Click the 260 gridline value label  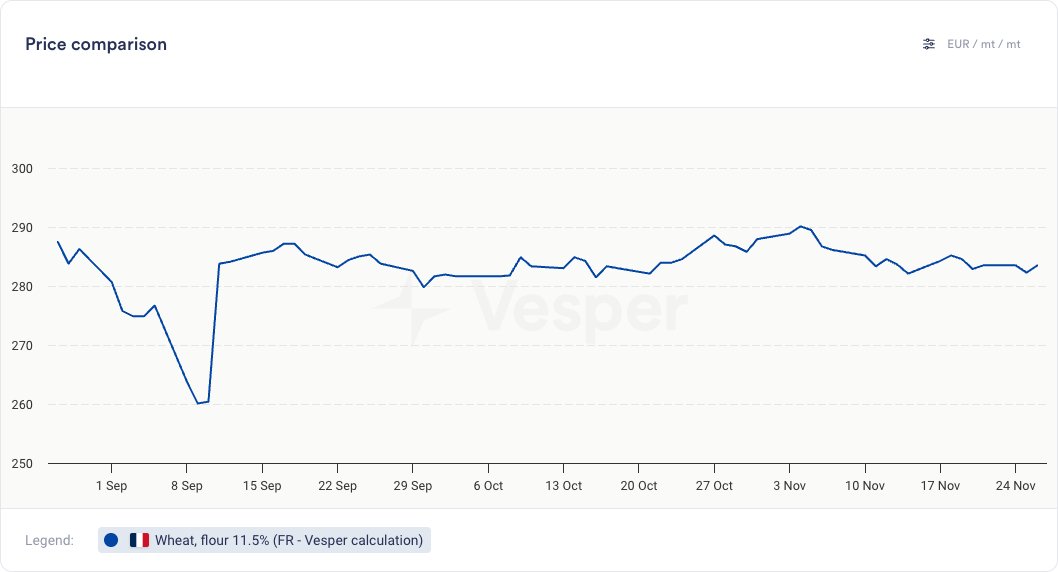(21, 405)
